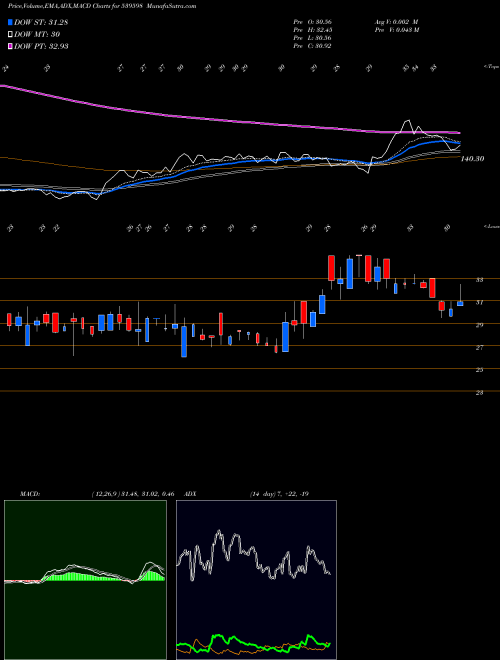Click the 'Pre H: 32.45' high value
The height and width of the screenshot is (660, 500).
[312, 30]
